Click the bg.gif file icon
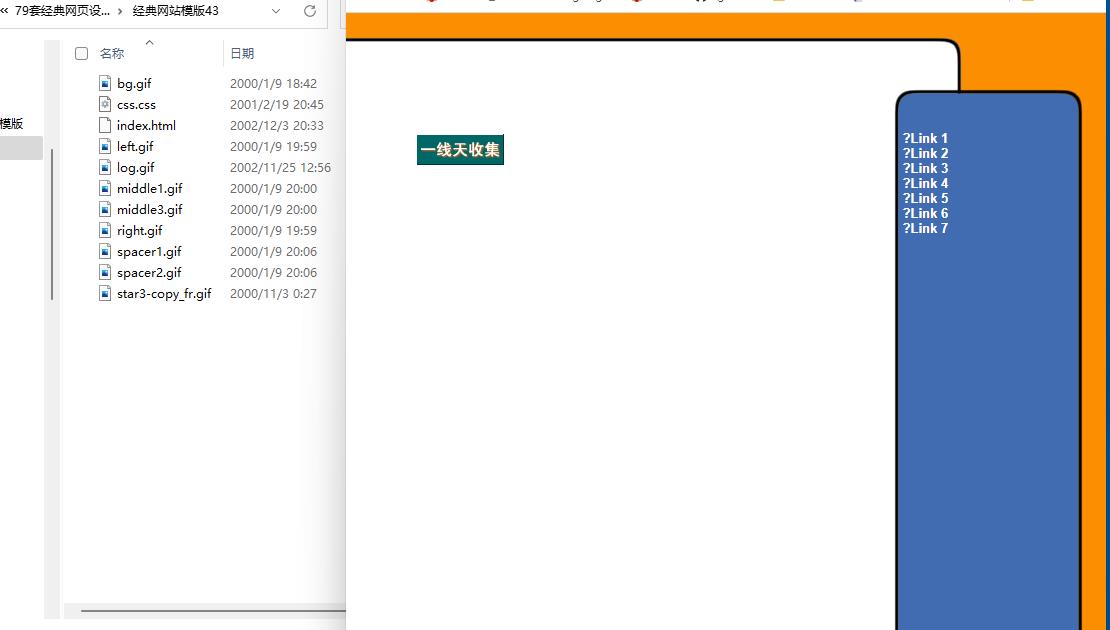The image size is (1110, 630). click(x=105, y=84)
